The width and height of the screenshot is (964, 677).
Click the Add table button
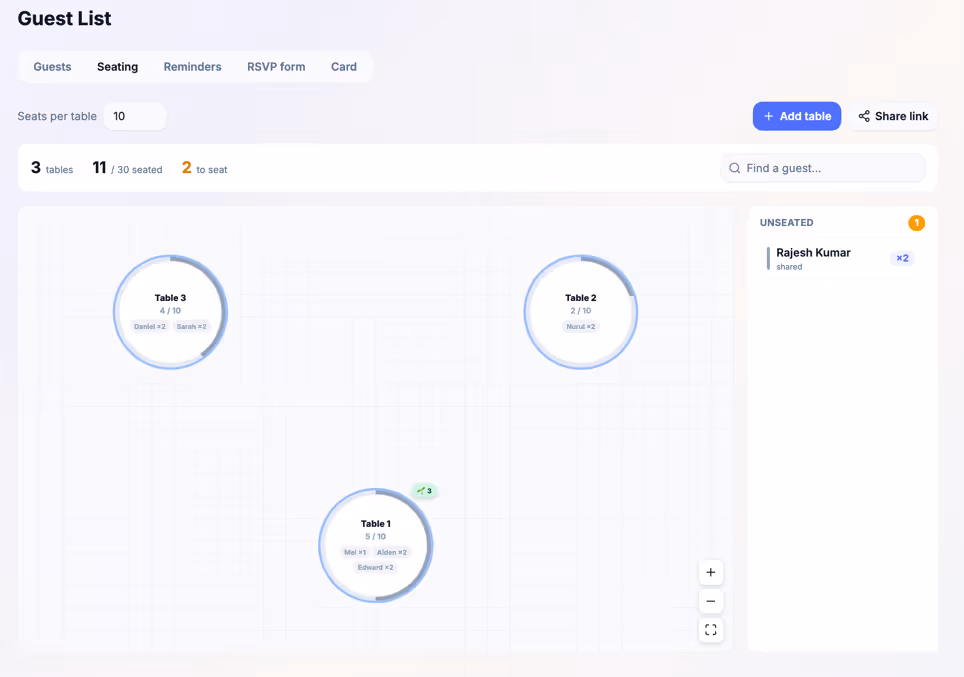[797, 116]
